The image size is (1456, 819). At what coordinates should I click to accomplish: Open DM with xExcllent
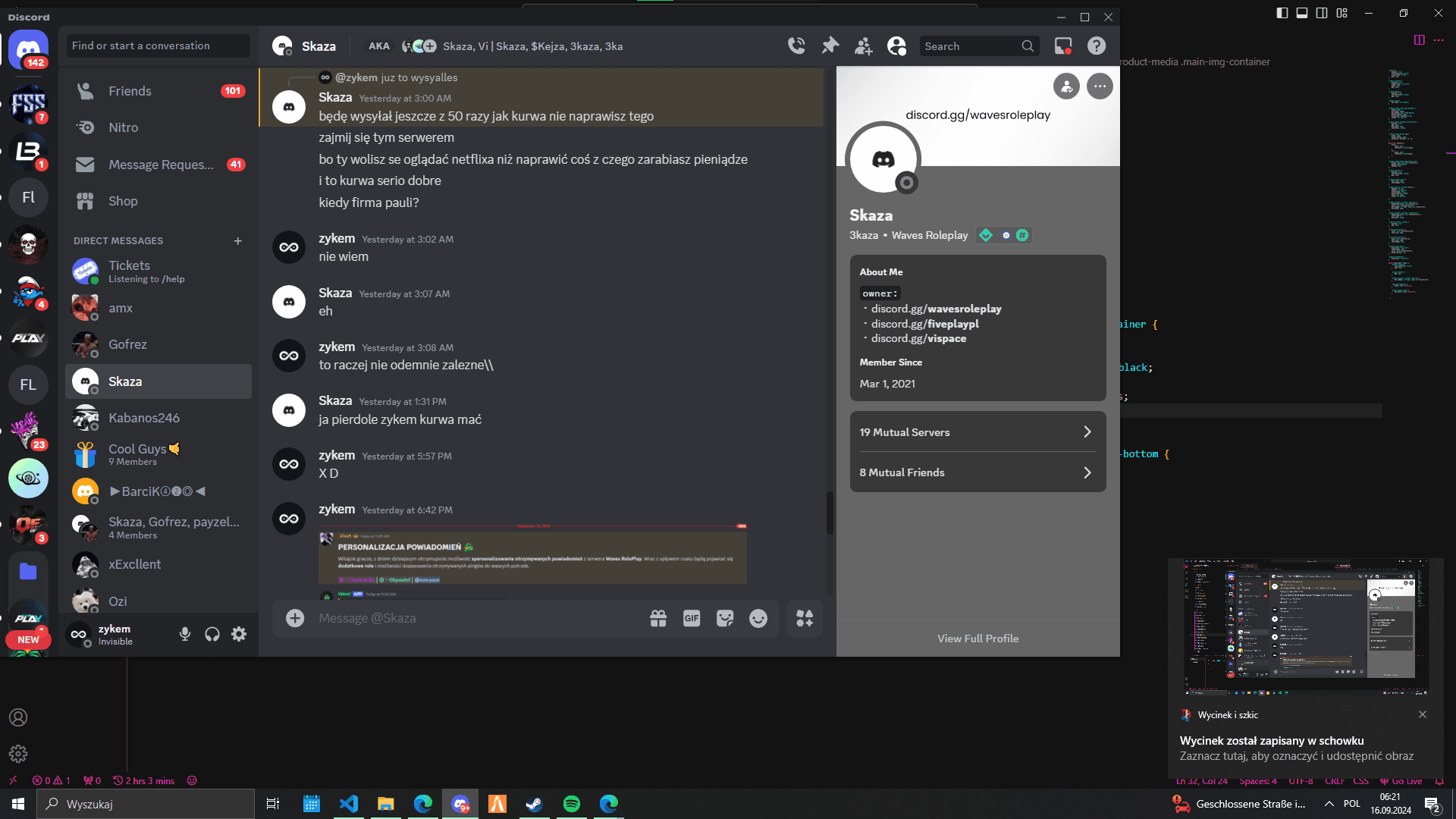tap(158, 564)
